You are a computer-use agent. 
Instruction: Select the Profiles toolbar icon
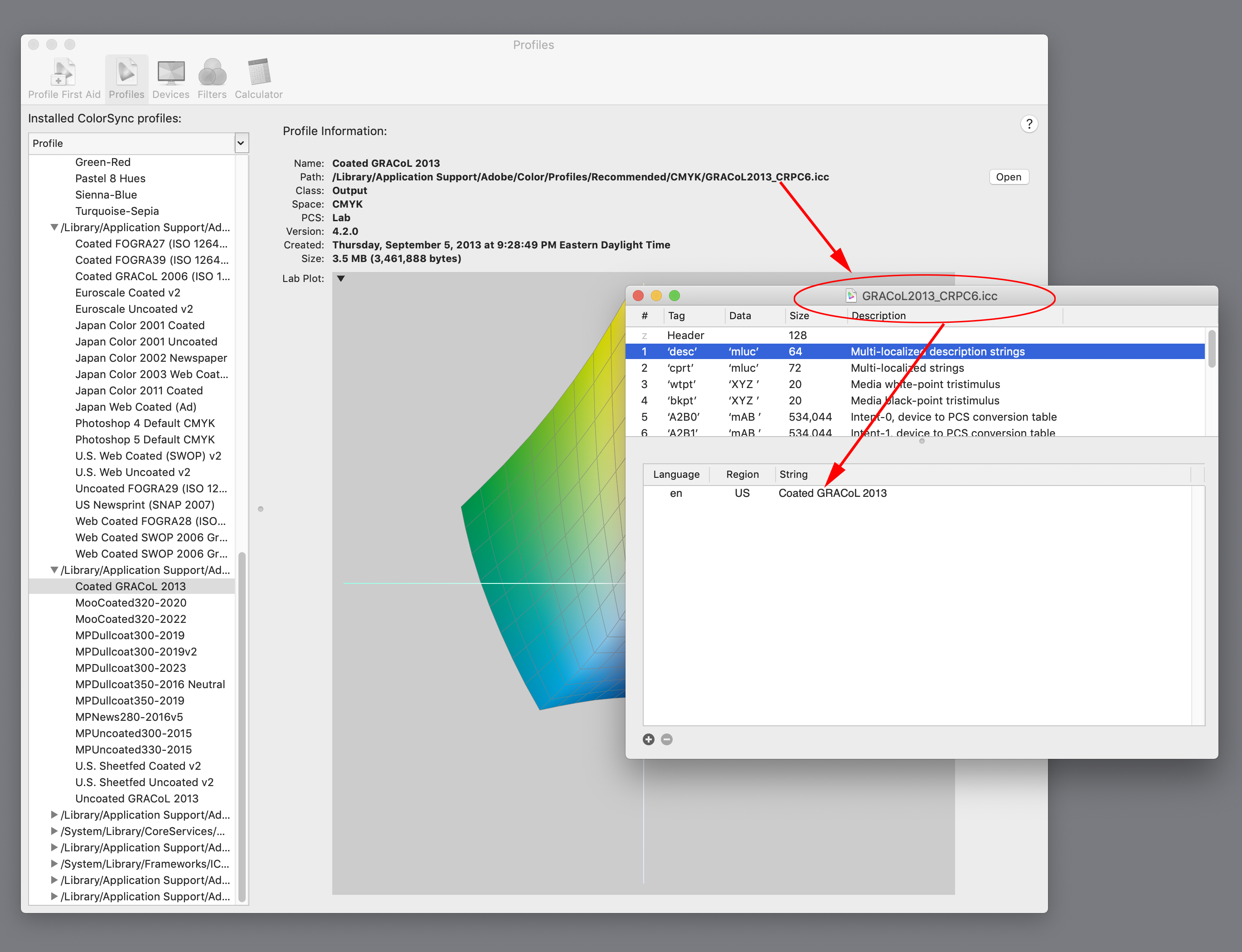126,73
